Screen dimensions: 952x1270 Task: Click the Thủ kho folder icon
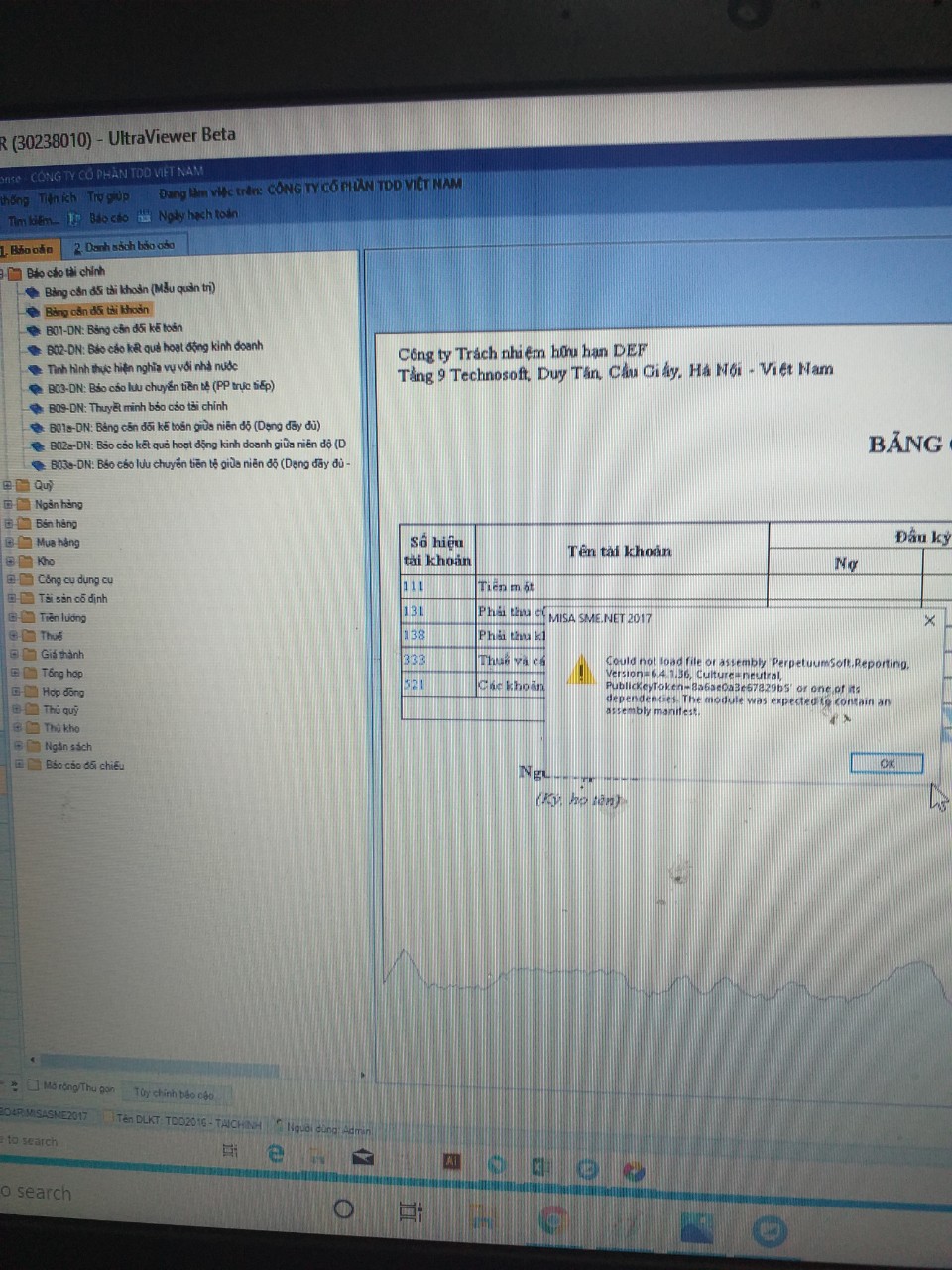click(x=33, y=728)
